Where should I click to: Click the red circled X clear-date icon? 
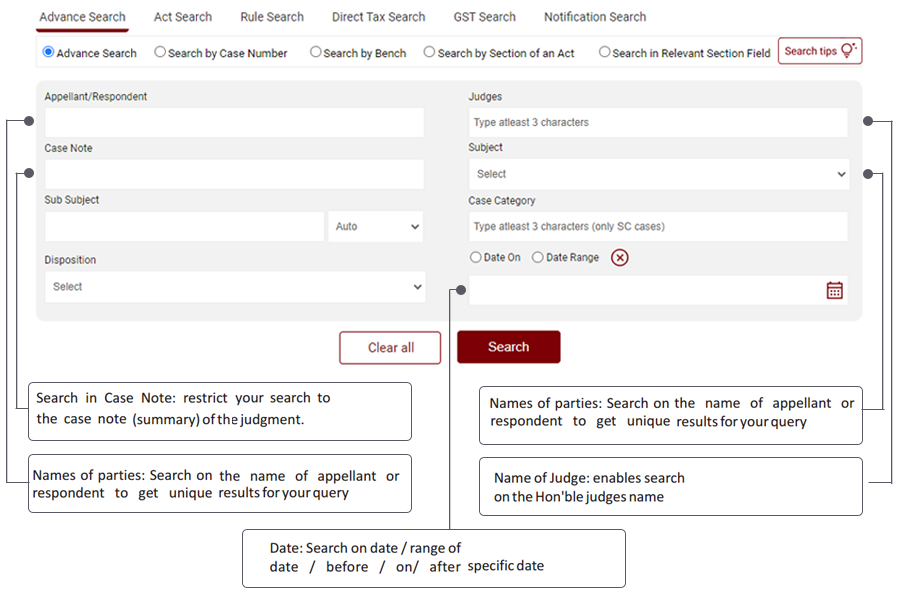pos(620,258)
